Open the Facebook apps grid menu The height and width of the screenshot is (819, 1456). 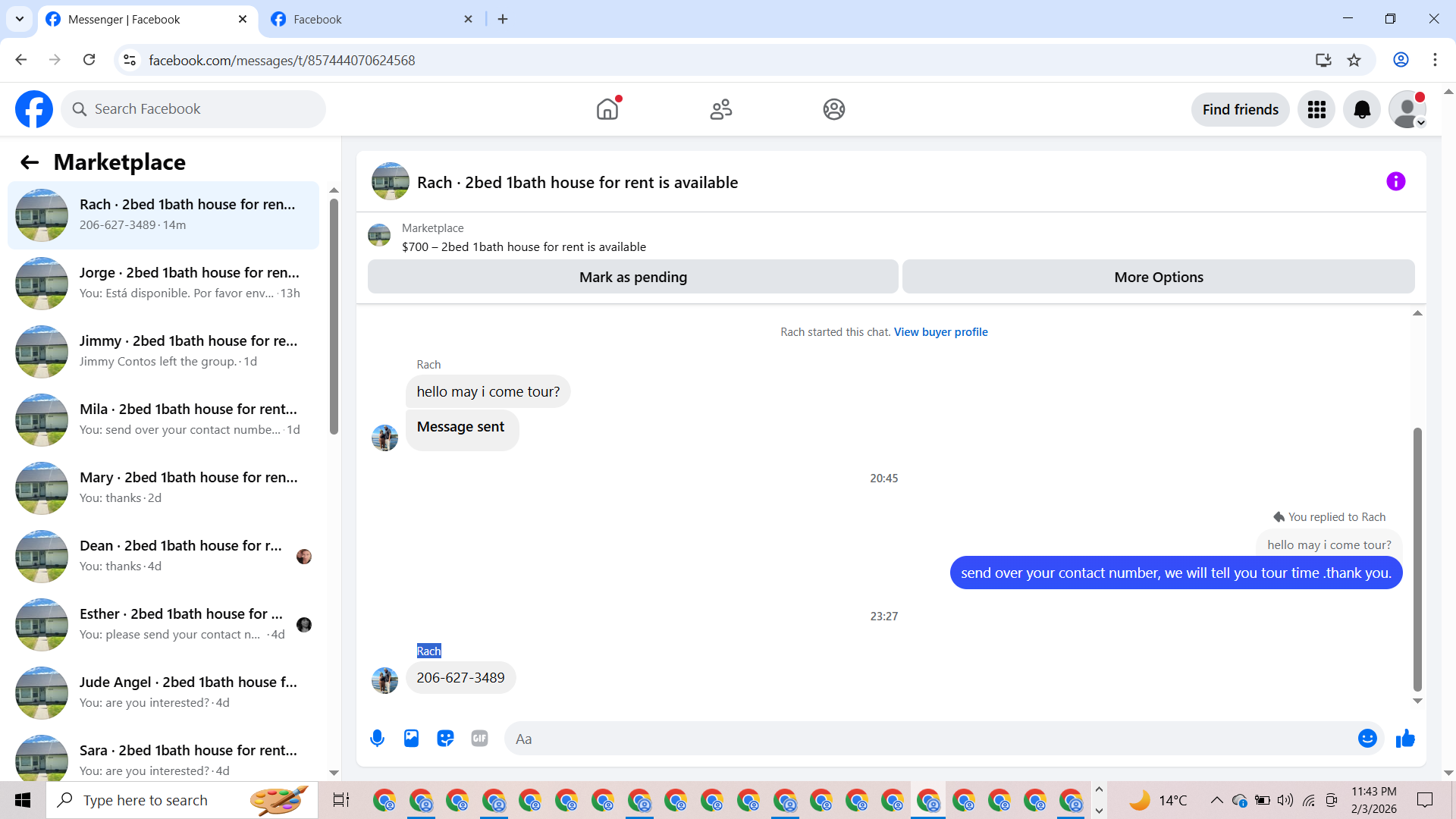click(x=1316, y=110)
